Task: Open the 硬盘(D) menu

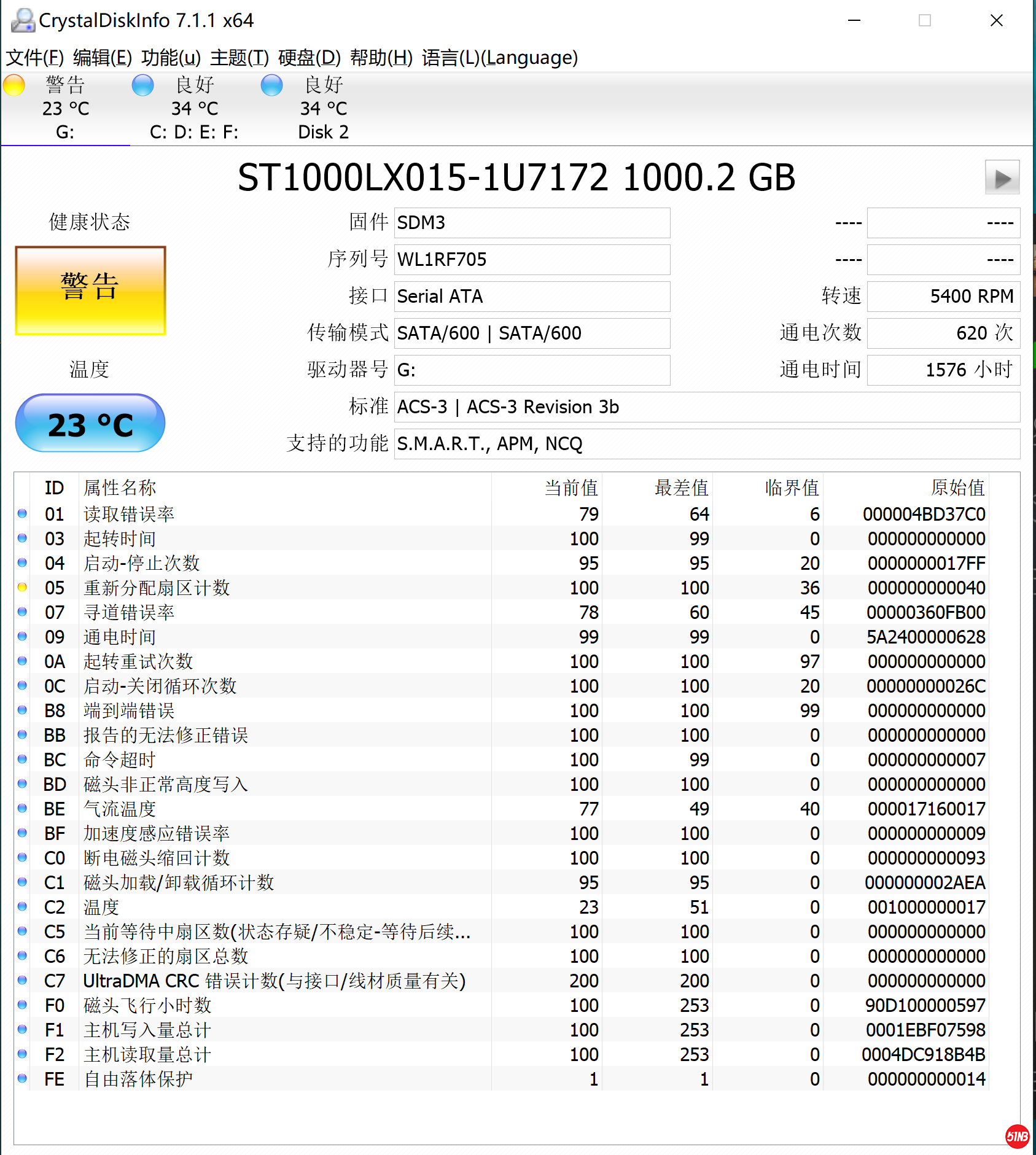Action: click(309, 58)
